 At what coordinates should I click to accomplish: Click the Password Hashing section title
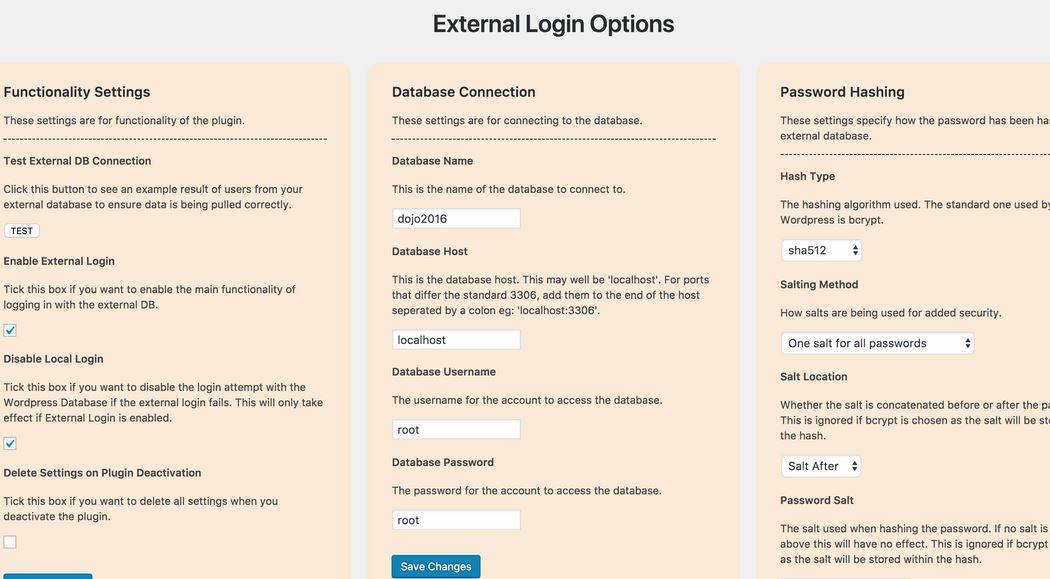tap(842, 92)
